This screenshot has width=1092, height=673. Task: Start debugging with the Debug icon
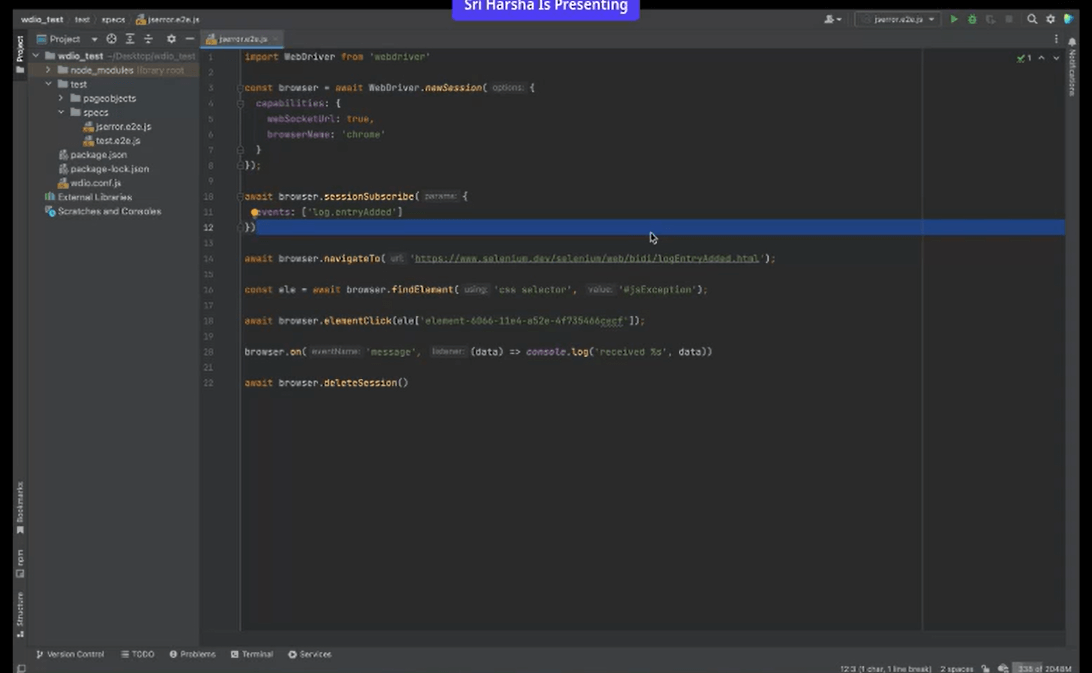(x=971, y=19)
